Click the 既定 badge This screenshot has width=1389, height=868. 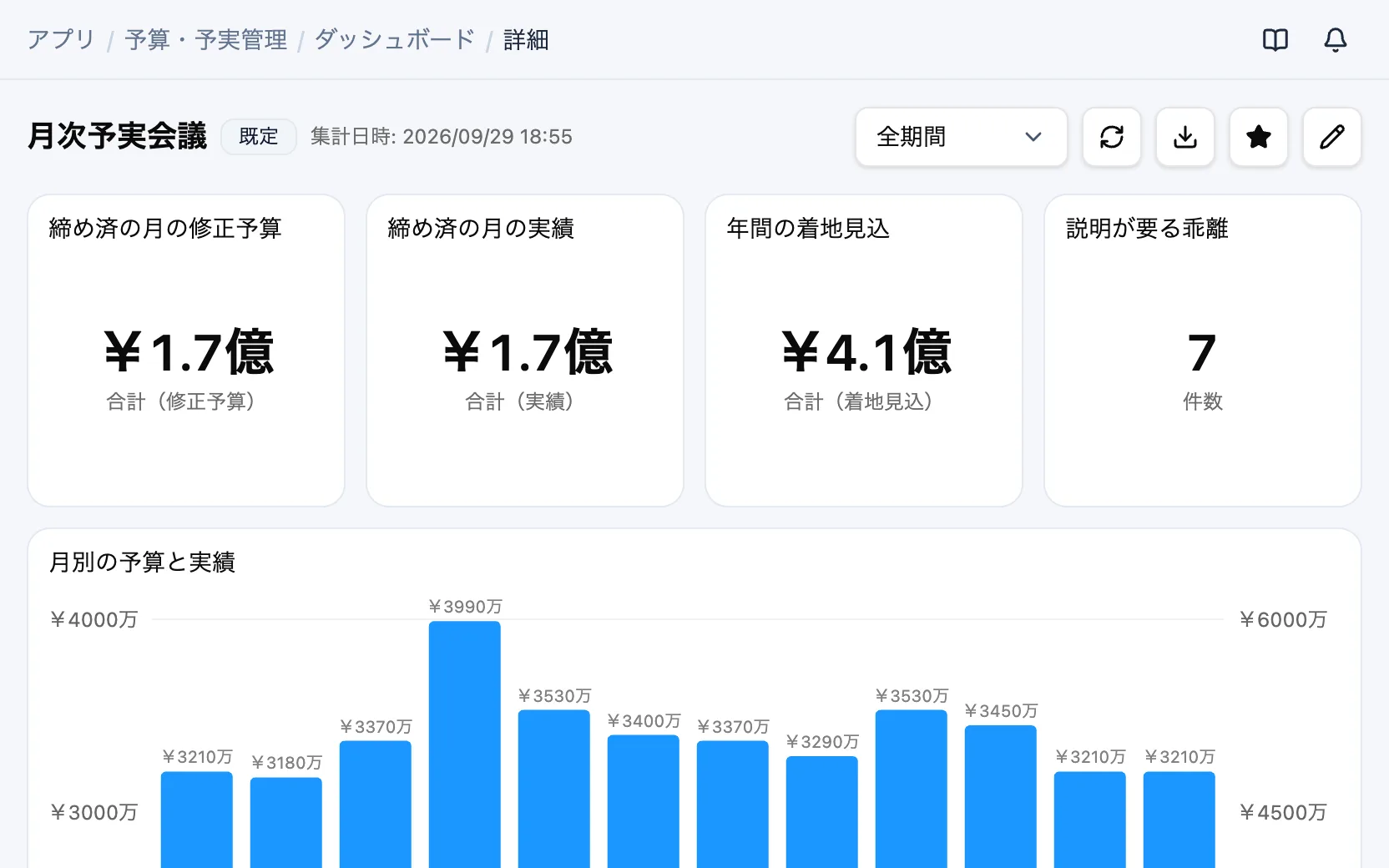259,137
